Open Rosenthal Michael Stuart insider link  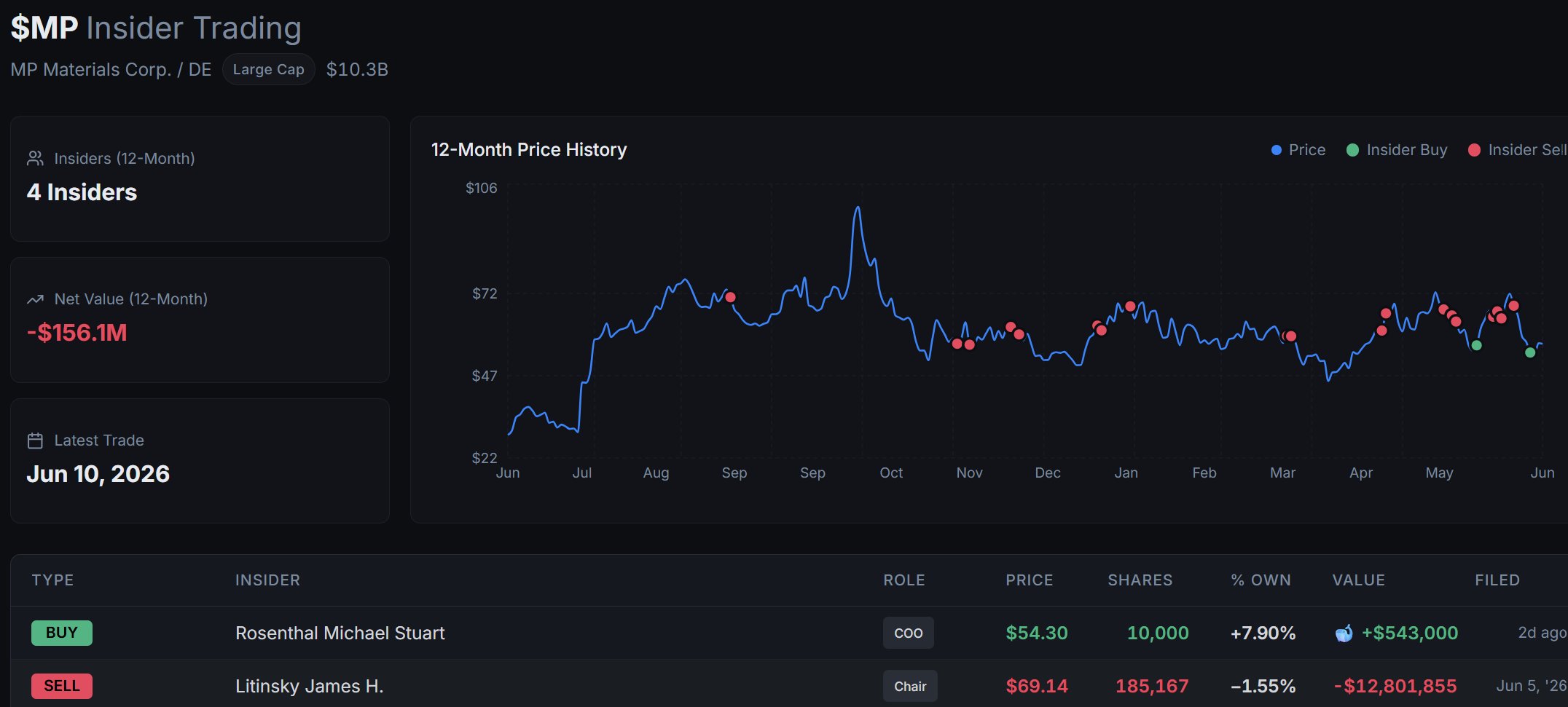(340, 633)
